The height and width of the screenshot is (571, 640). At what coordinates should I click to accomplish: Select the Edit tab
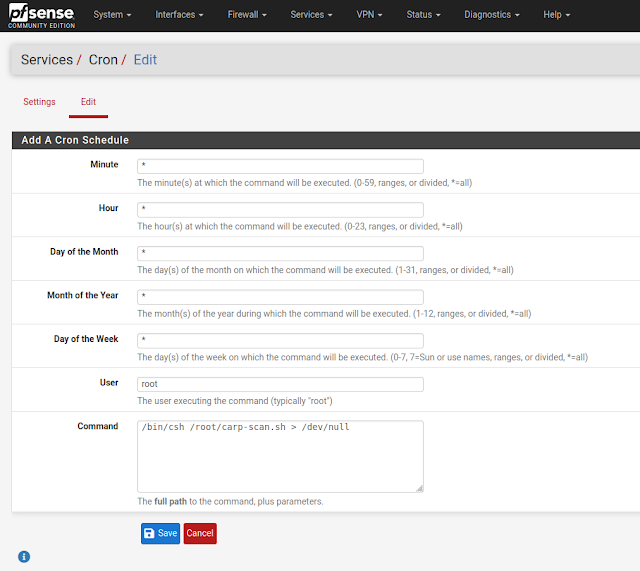pyautogui.click(x=88, y=102)
